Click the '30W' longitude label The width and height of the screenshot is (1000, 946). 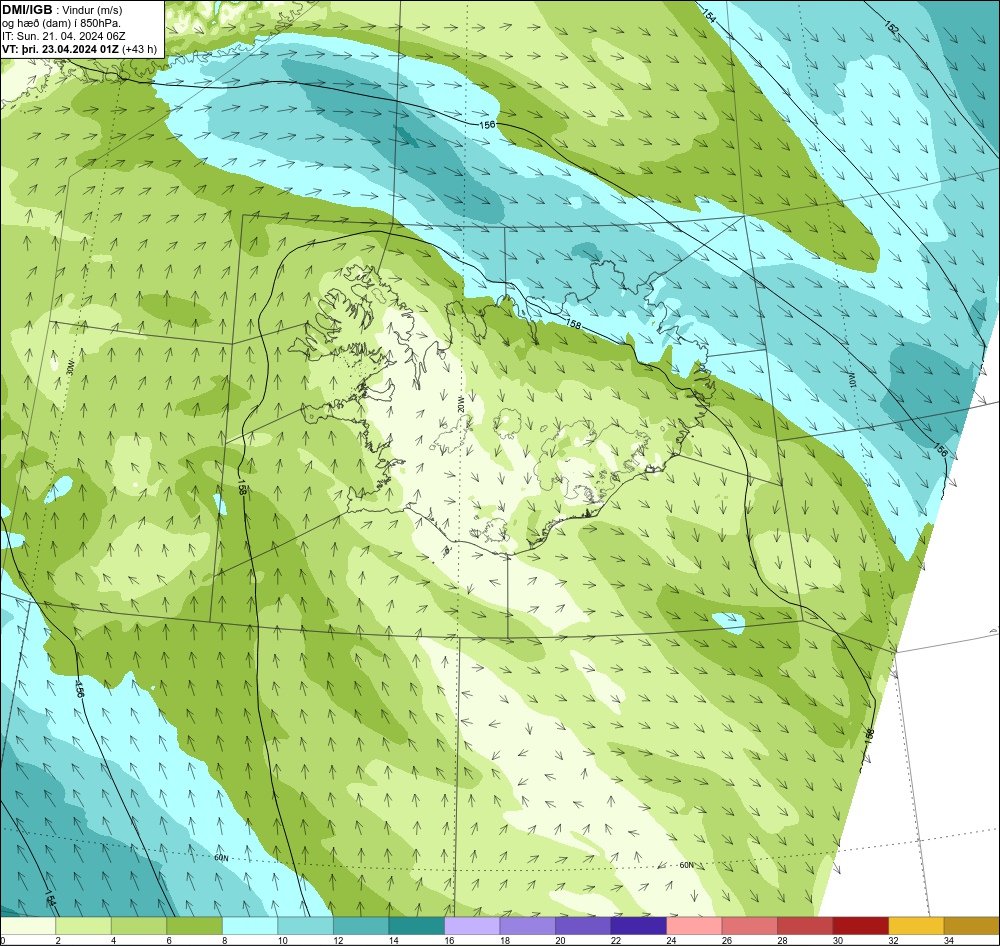click(x=70, y=366)
